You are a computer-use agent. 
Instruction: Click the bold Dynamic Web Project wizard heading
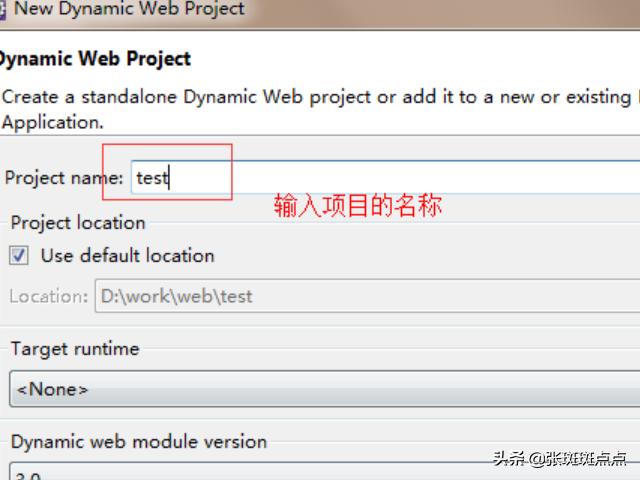coord(95,59)
